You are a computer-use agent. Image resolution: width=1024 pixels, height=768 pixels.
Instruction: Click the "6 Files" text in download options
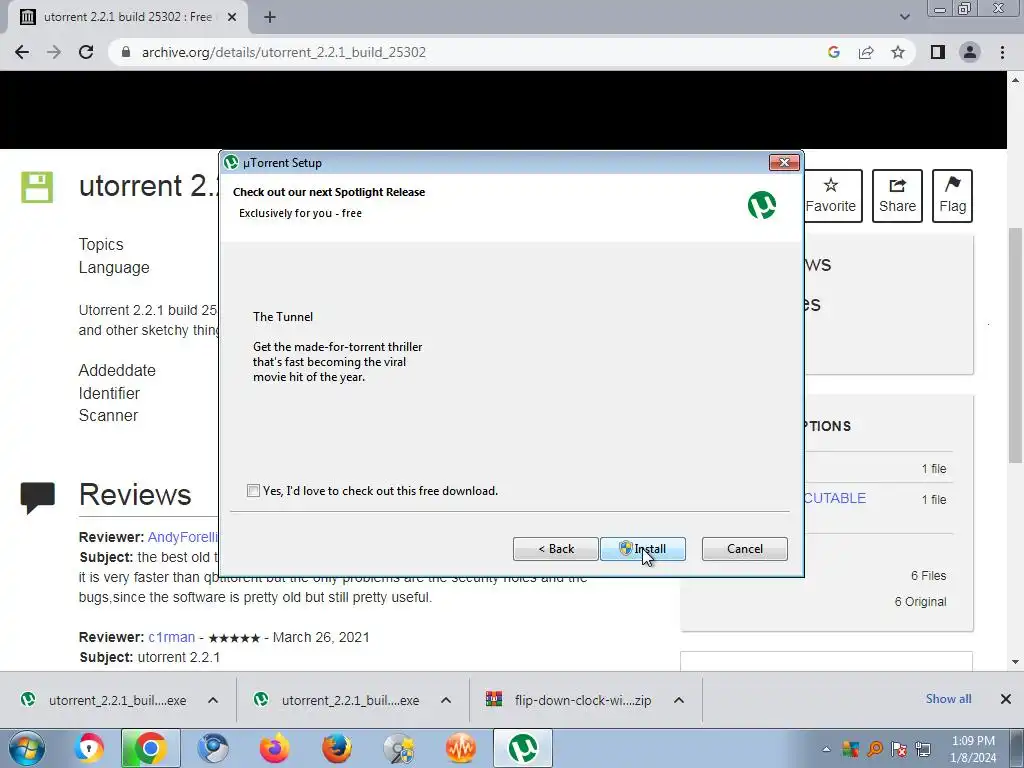click(929, 575)
